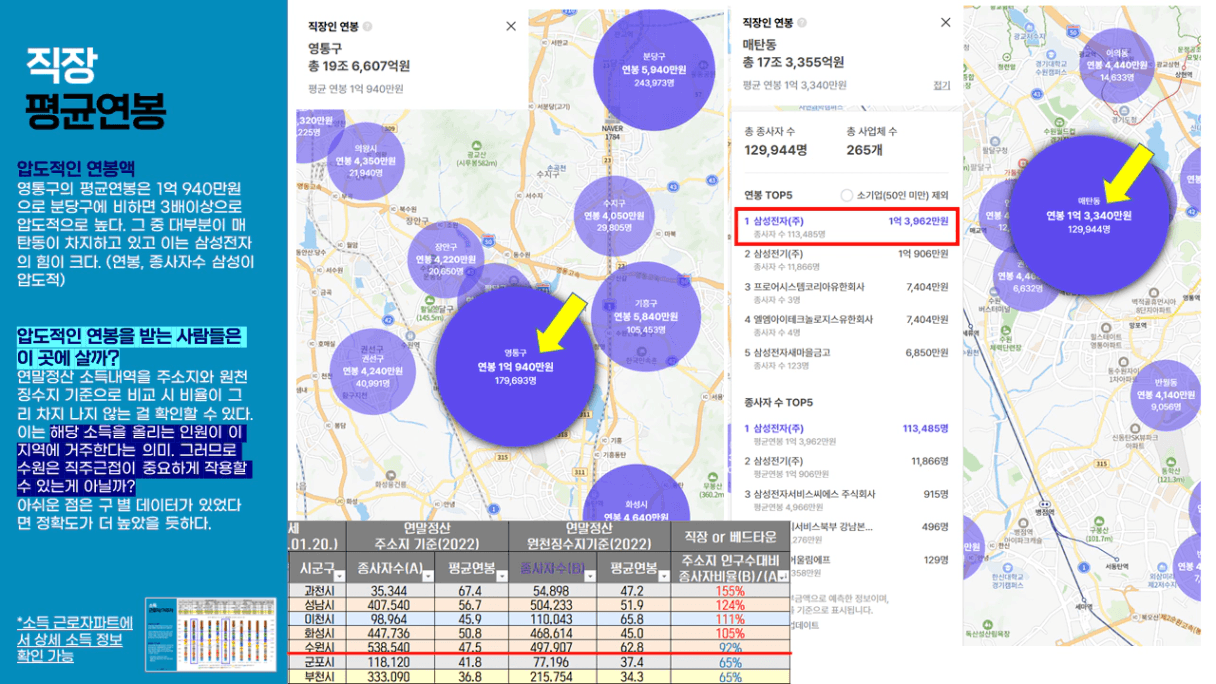Open 엘엠아이테크놀로지스유한회사 in salary list

tap(845, 326)
